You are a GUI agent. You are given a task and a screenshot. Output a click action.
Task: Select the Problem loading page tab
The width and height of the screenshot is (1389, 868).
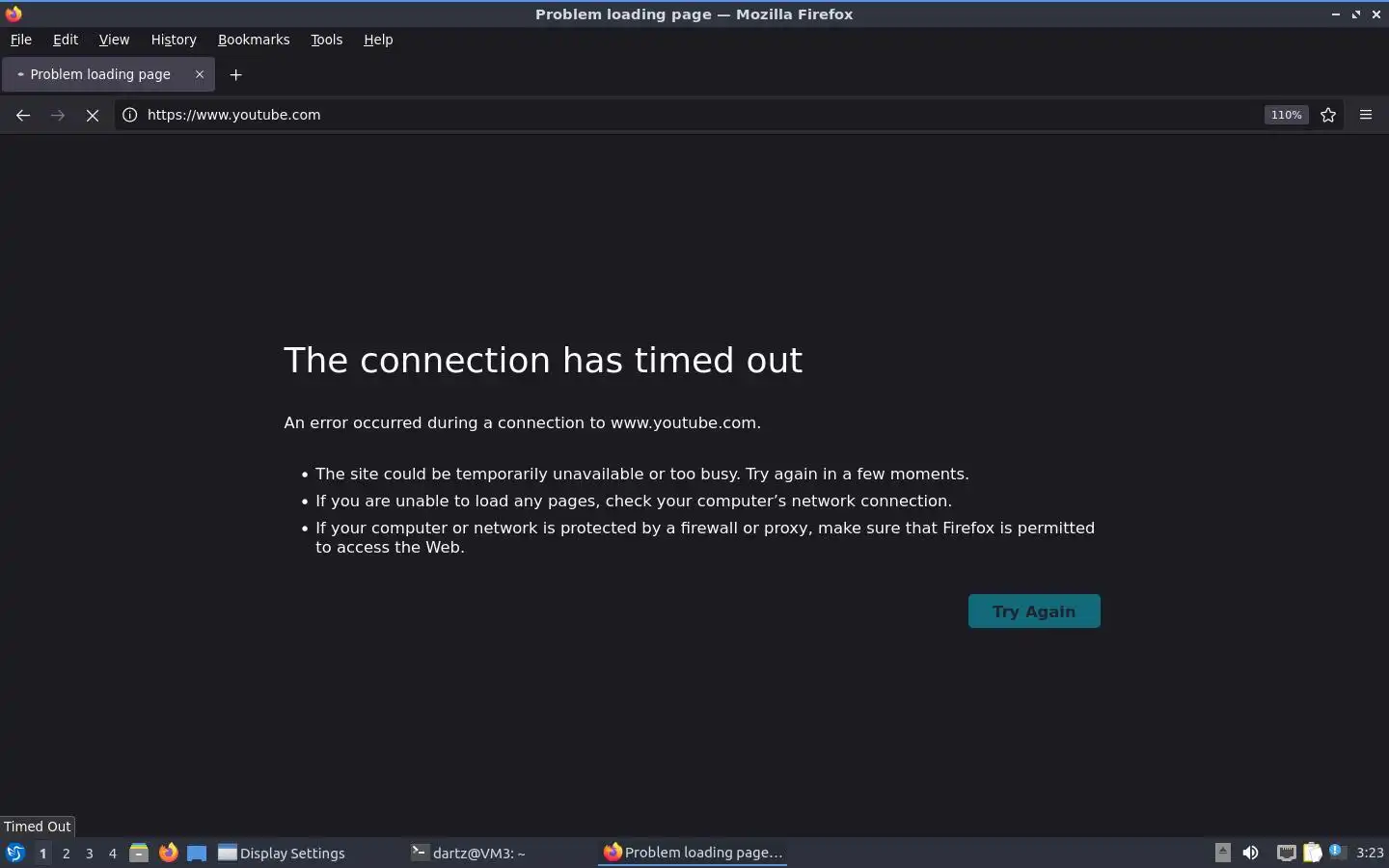108,74
